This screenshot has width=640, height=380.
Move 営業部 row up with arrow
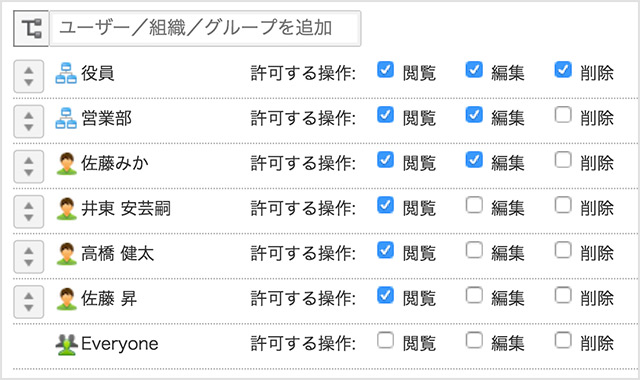(x=29, y=116)
